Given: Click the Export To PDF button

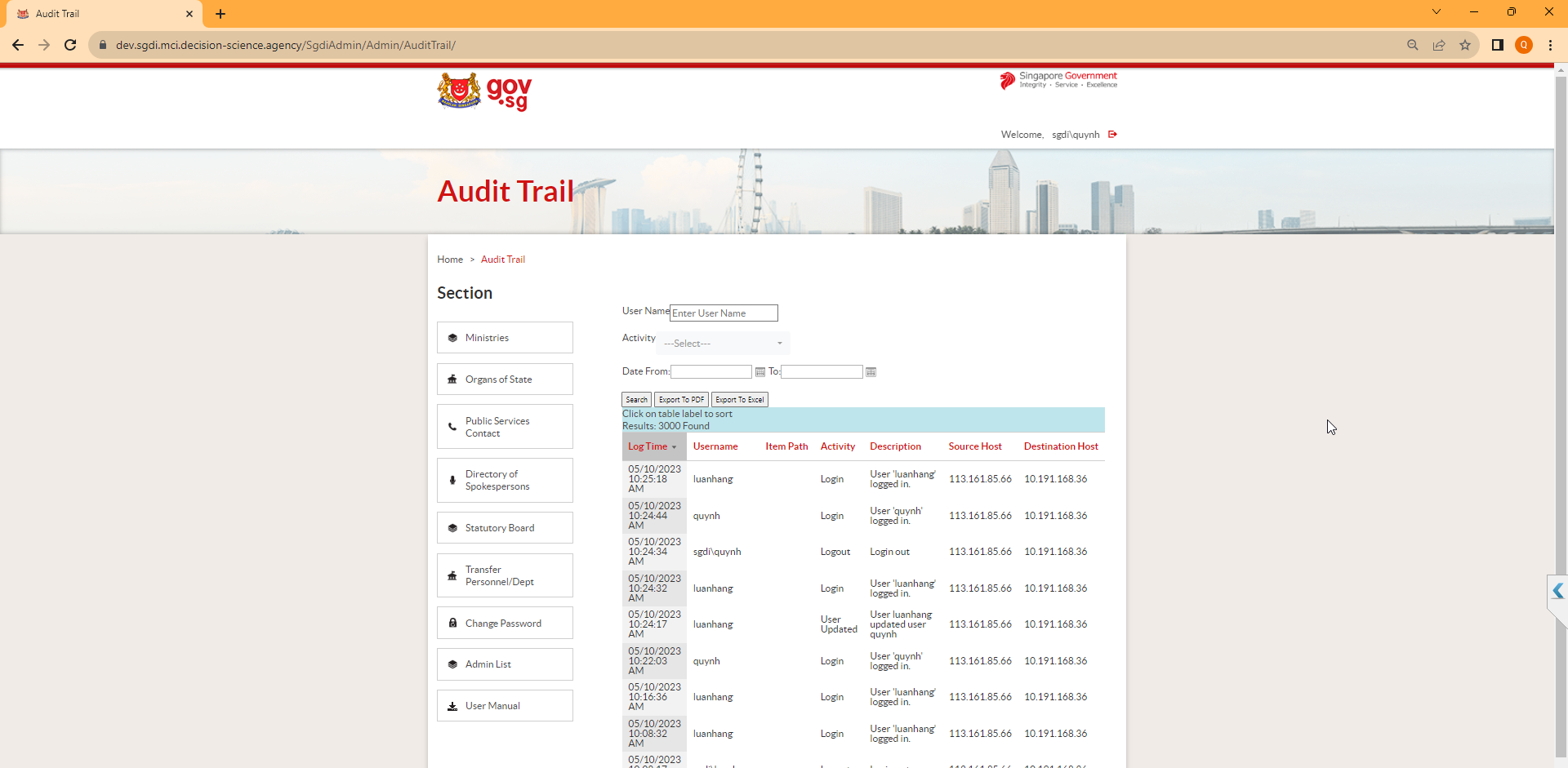Looking at the screenshot, I should tap(681, 400).
